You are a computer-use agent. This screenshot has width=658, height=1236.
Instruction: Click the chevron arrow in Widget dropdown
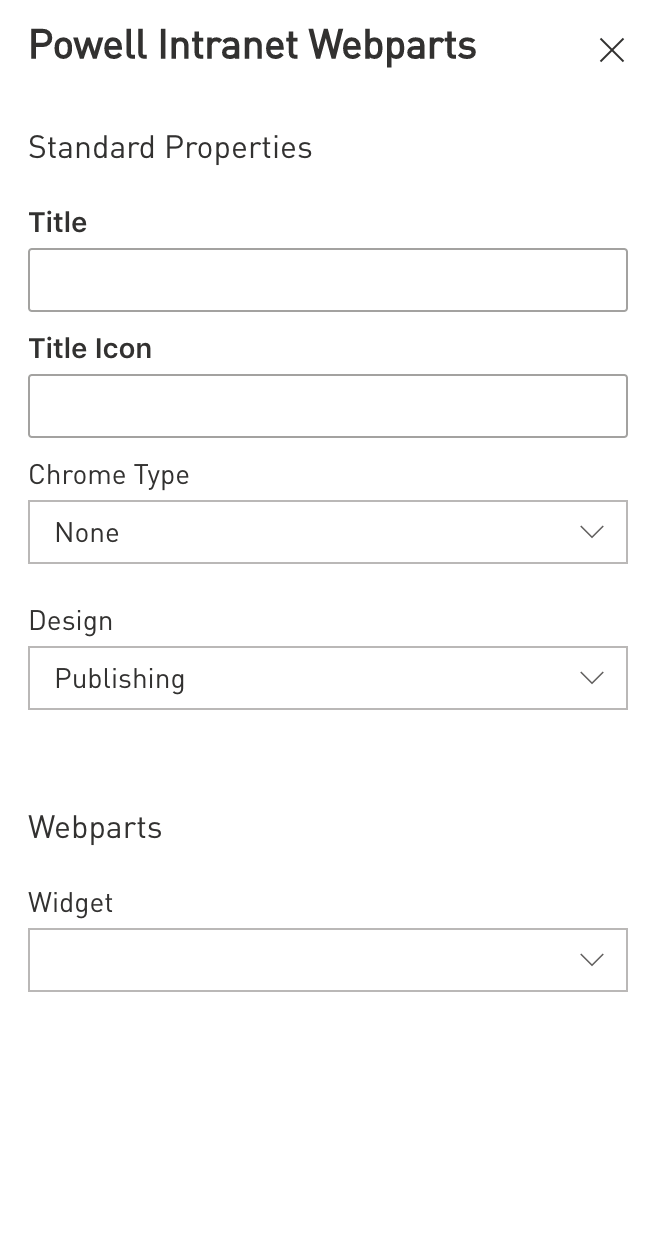[592, 960]
